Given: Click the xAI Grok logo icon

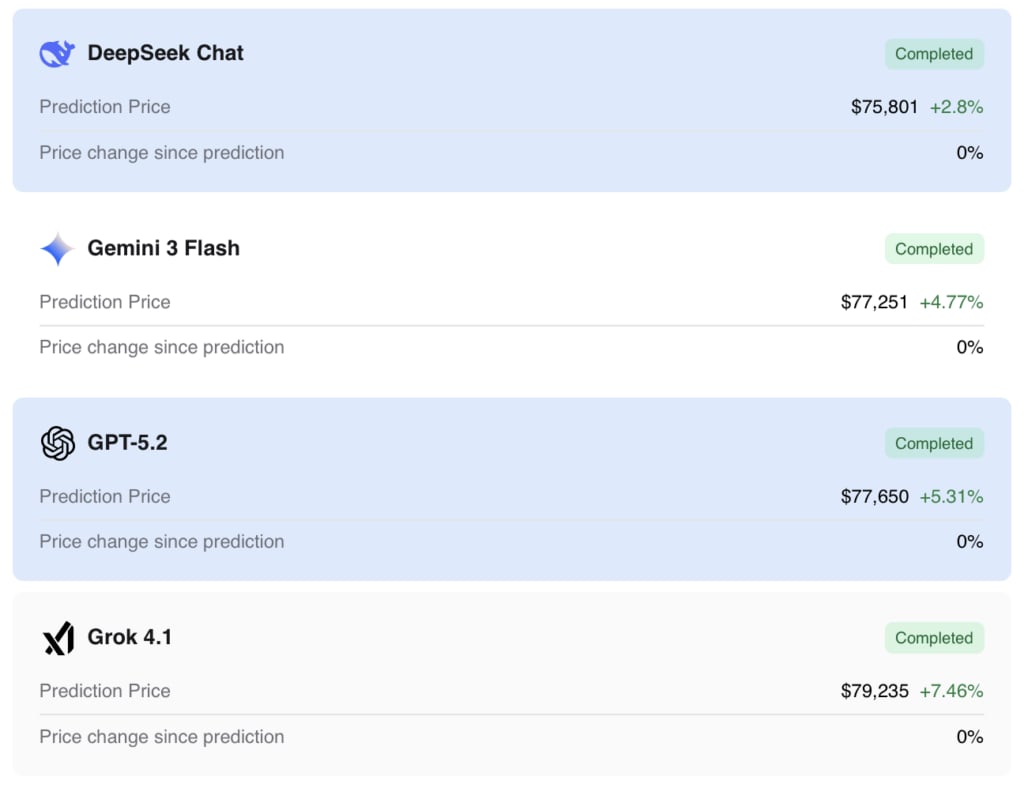Looking at the screenshot, I should tap(58, 638).
